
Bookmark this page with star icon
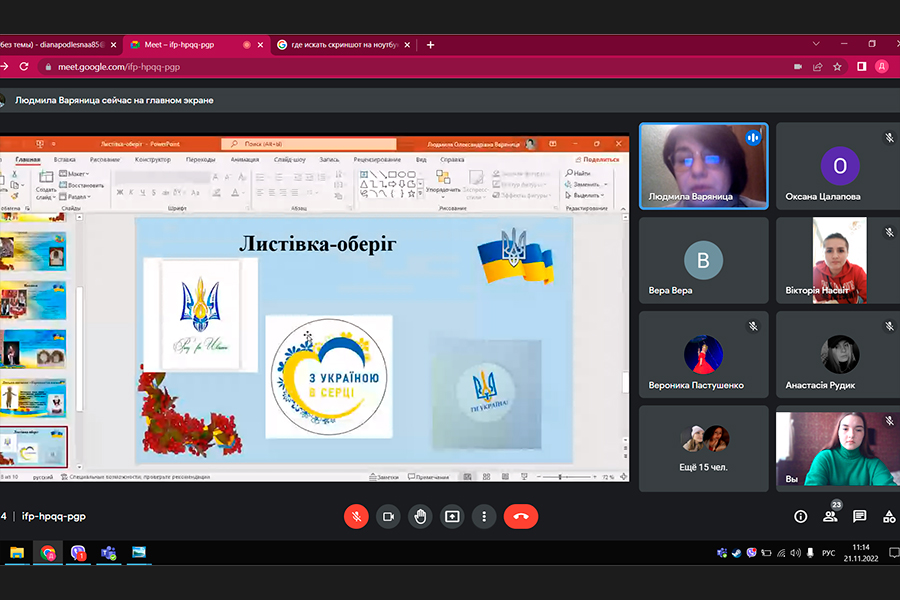[x=837, y=67]
